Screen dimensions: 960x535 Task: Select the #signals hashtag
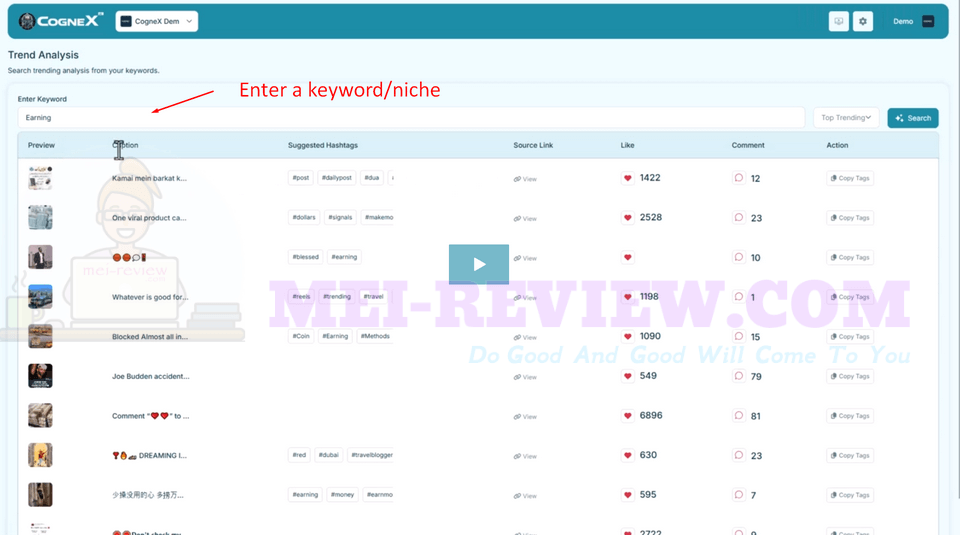340,217
